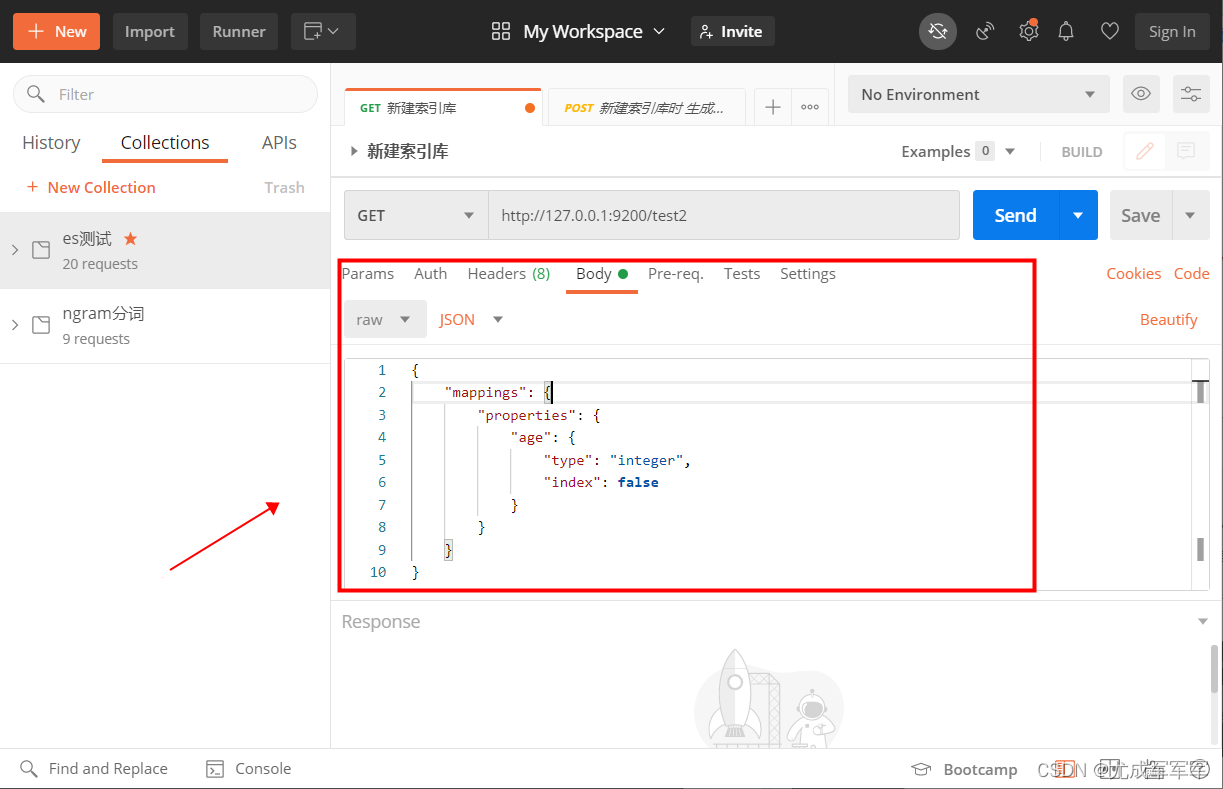
Task: Open the Tests tab
Action: 742,273
